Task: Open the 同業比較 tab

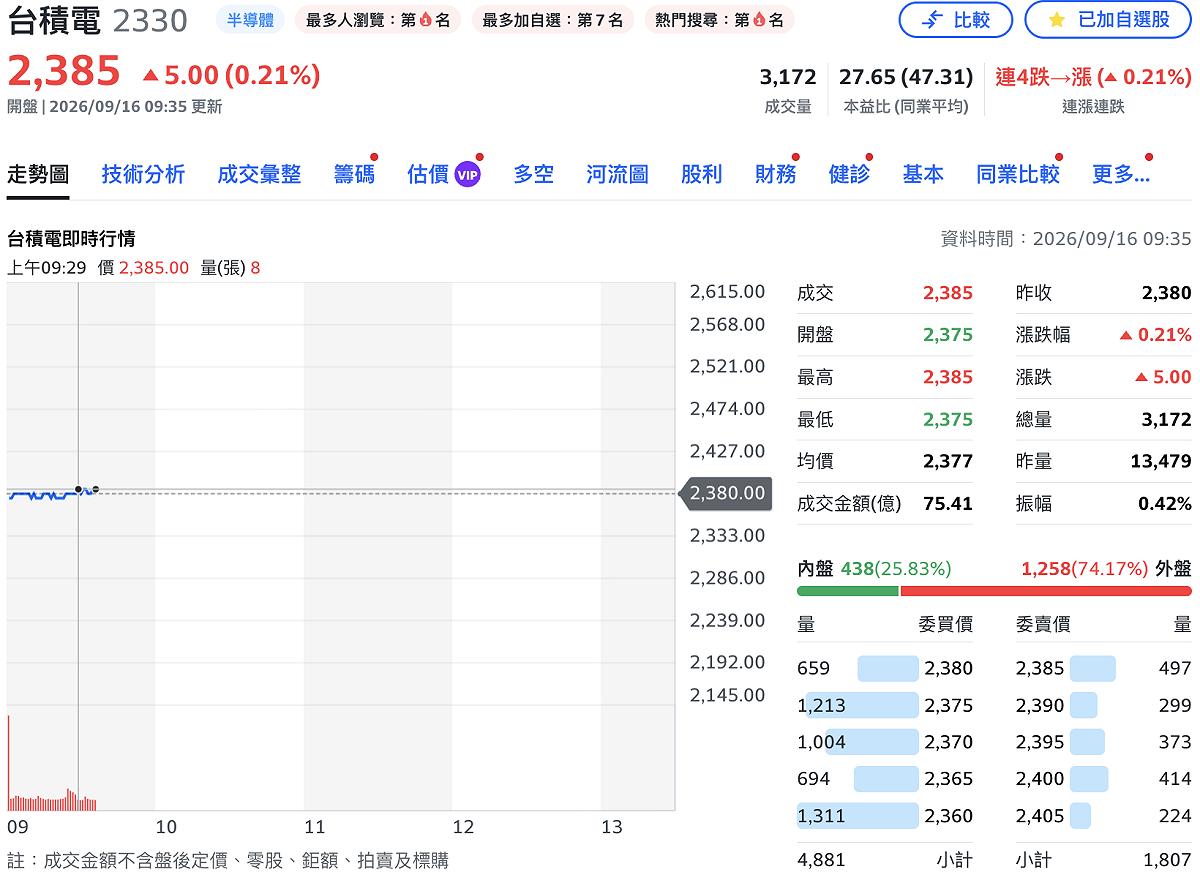Action: (x=1017, y=174)
